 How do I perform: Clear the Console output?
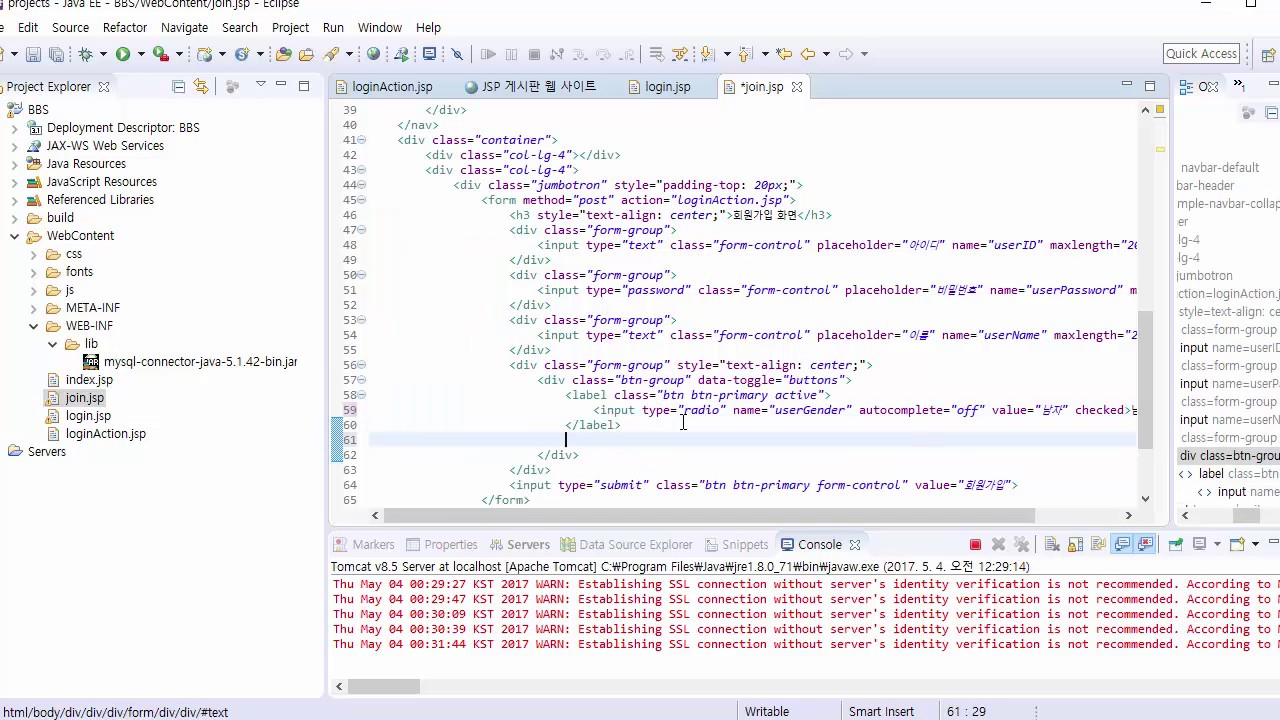1052,545
